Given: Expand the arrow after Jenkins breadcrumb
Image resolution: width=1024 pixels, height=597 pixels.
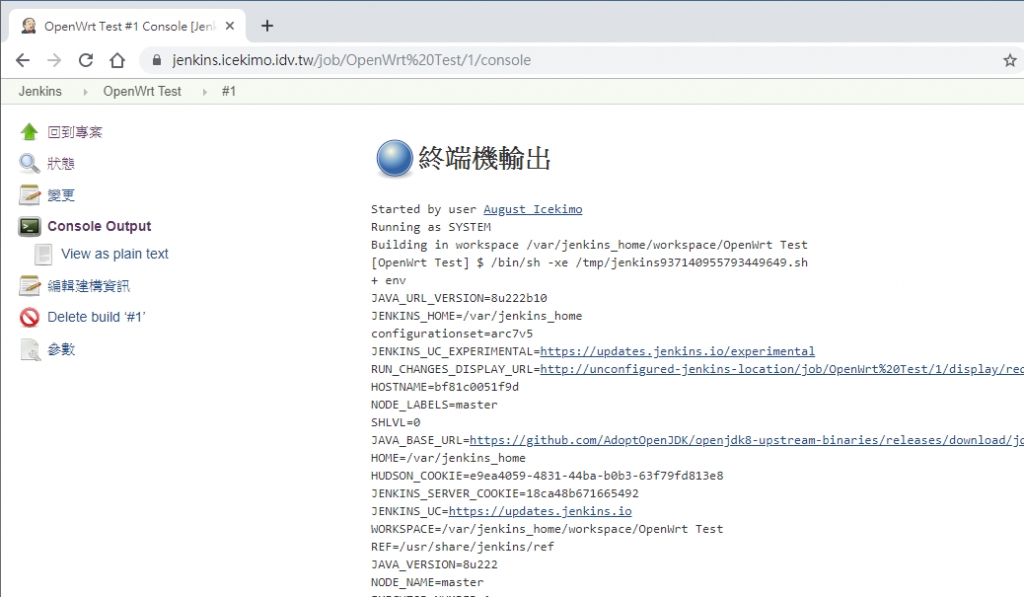Looking at the screenshot, I should 85,92.
